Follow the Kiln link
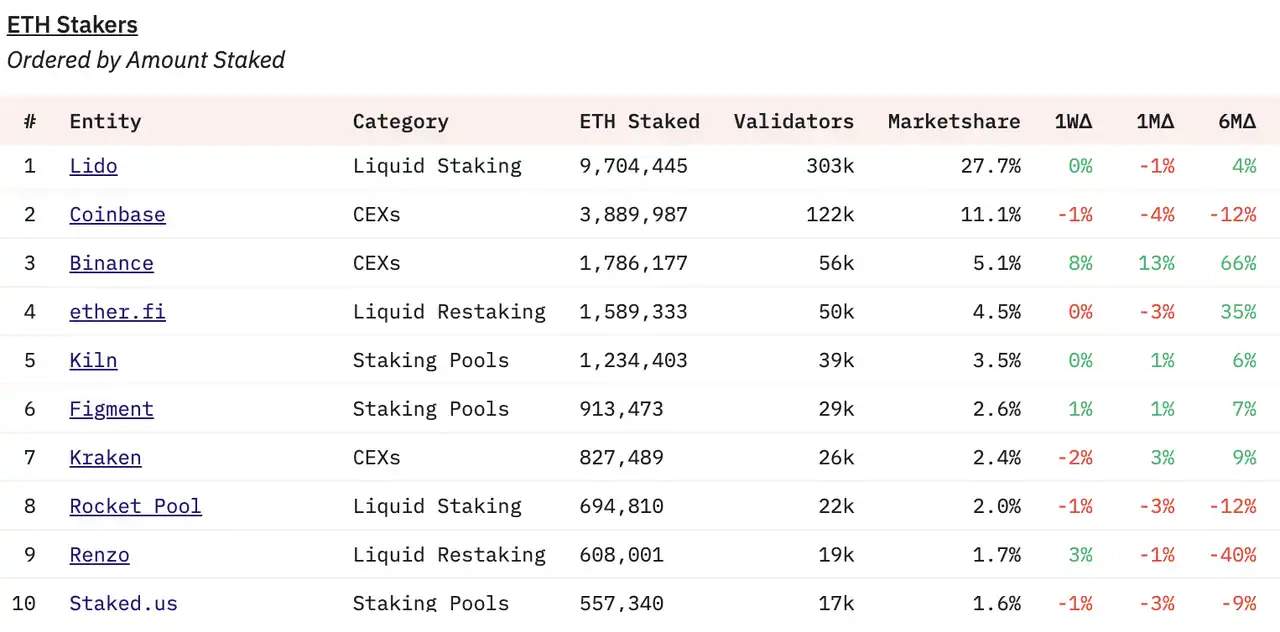The height and width of the screenshot is (632, 1280). (93, 361)
